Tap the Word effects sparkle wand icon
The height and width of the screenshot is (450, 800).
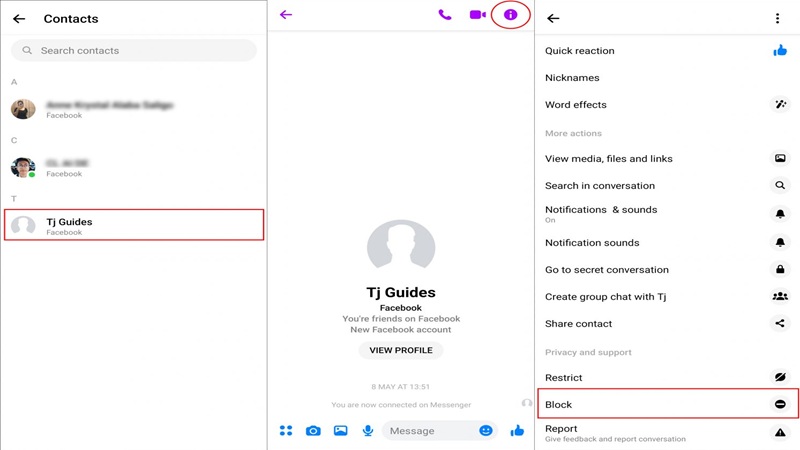pyautogui.click(x=780, y=104)
